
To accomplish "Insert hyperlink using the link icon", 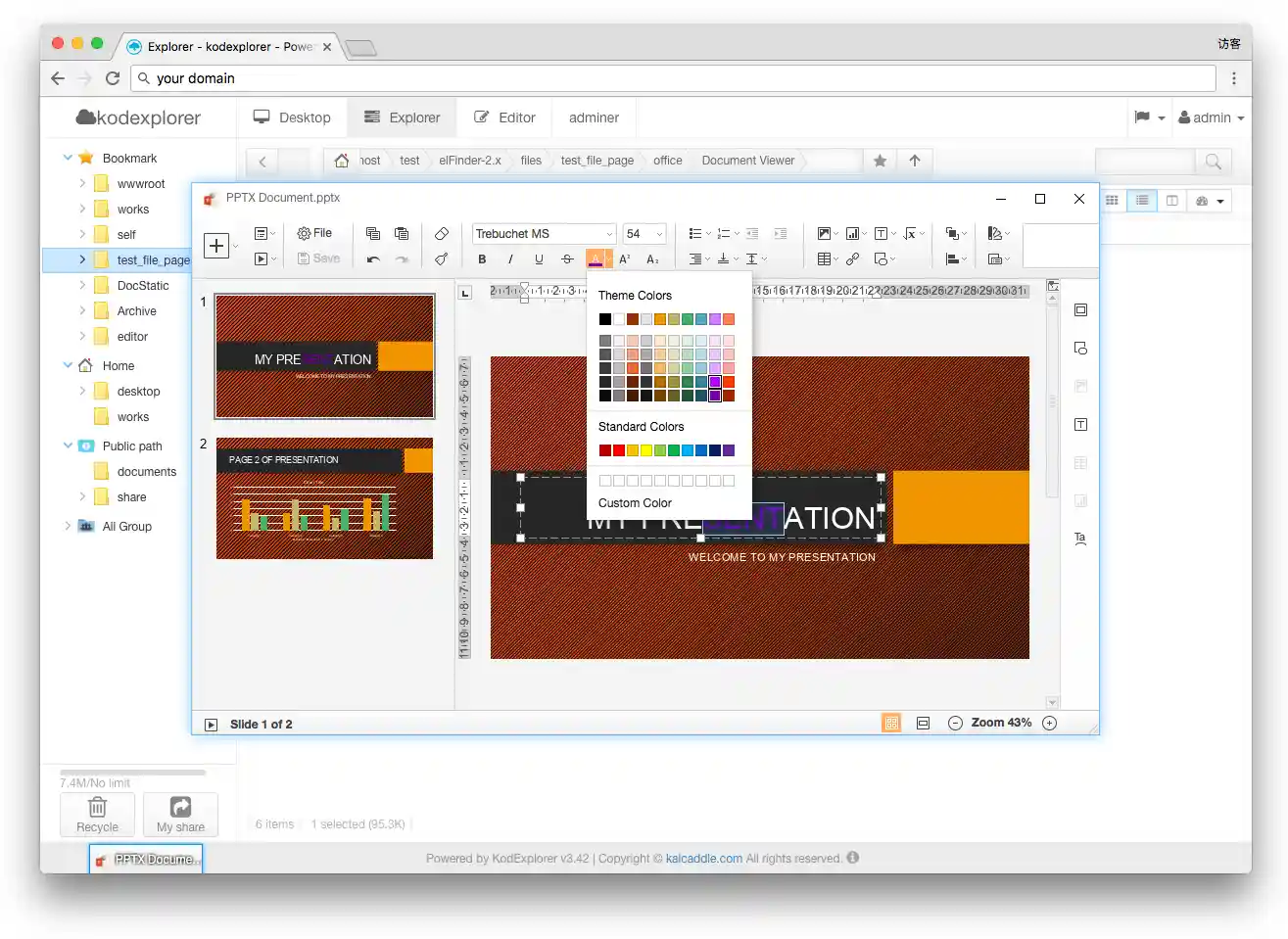I will click(853, 259).
